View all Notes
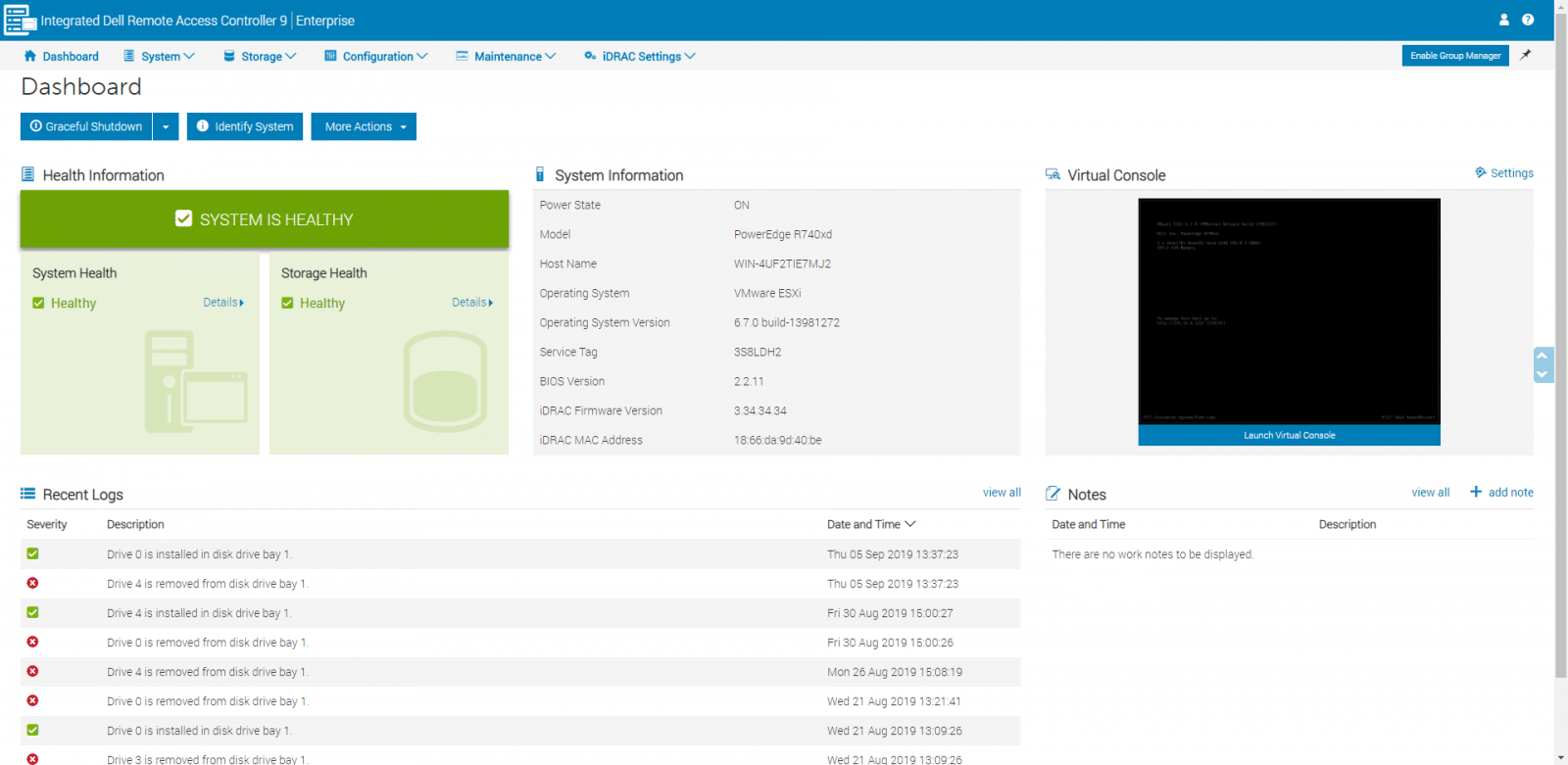Image resolution: width=1568 pixels, height=765 pixels. coord(1431,493)
